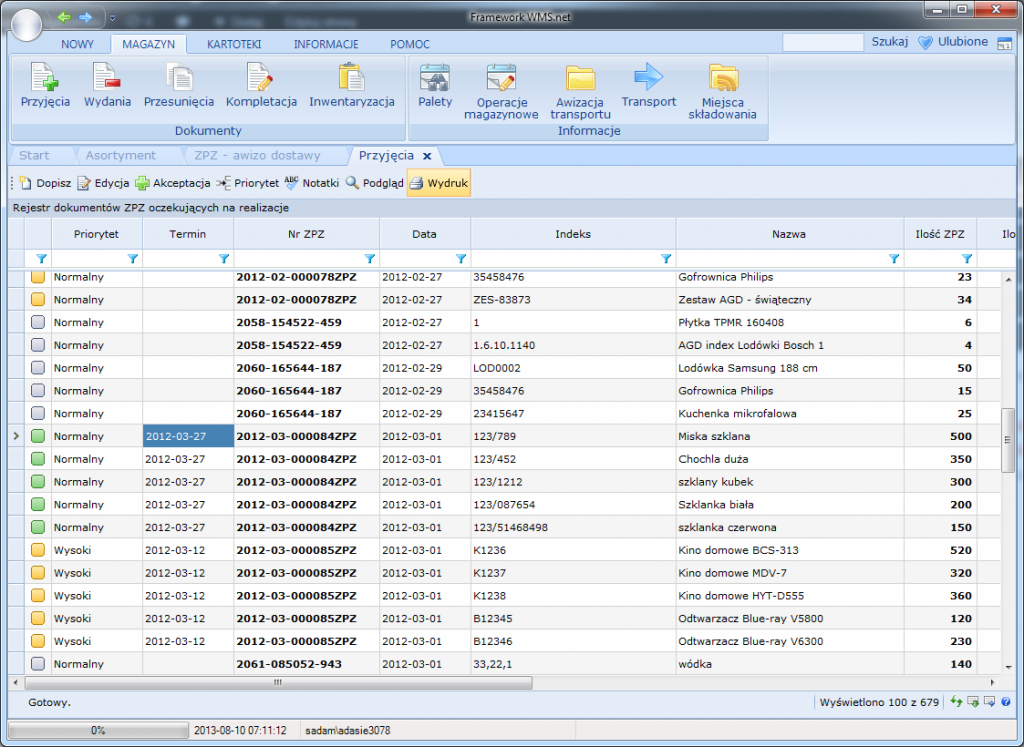Open the filter dropdown in Nazwa column

[894, 258]
